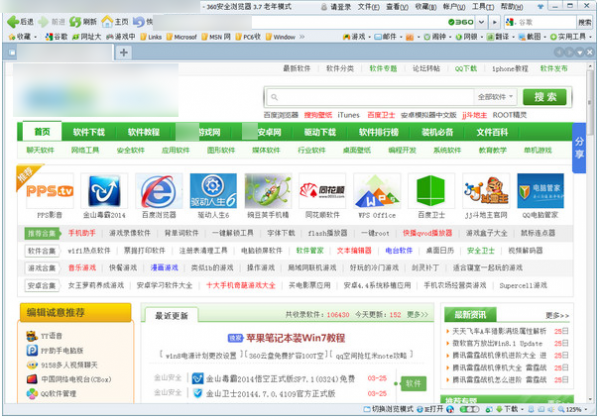600x419 pixels.
Task: Open the 苹果笔记本装Win7教程 headline link
Action: click(x=295, y=338)
